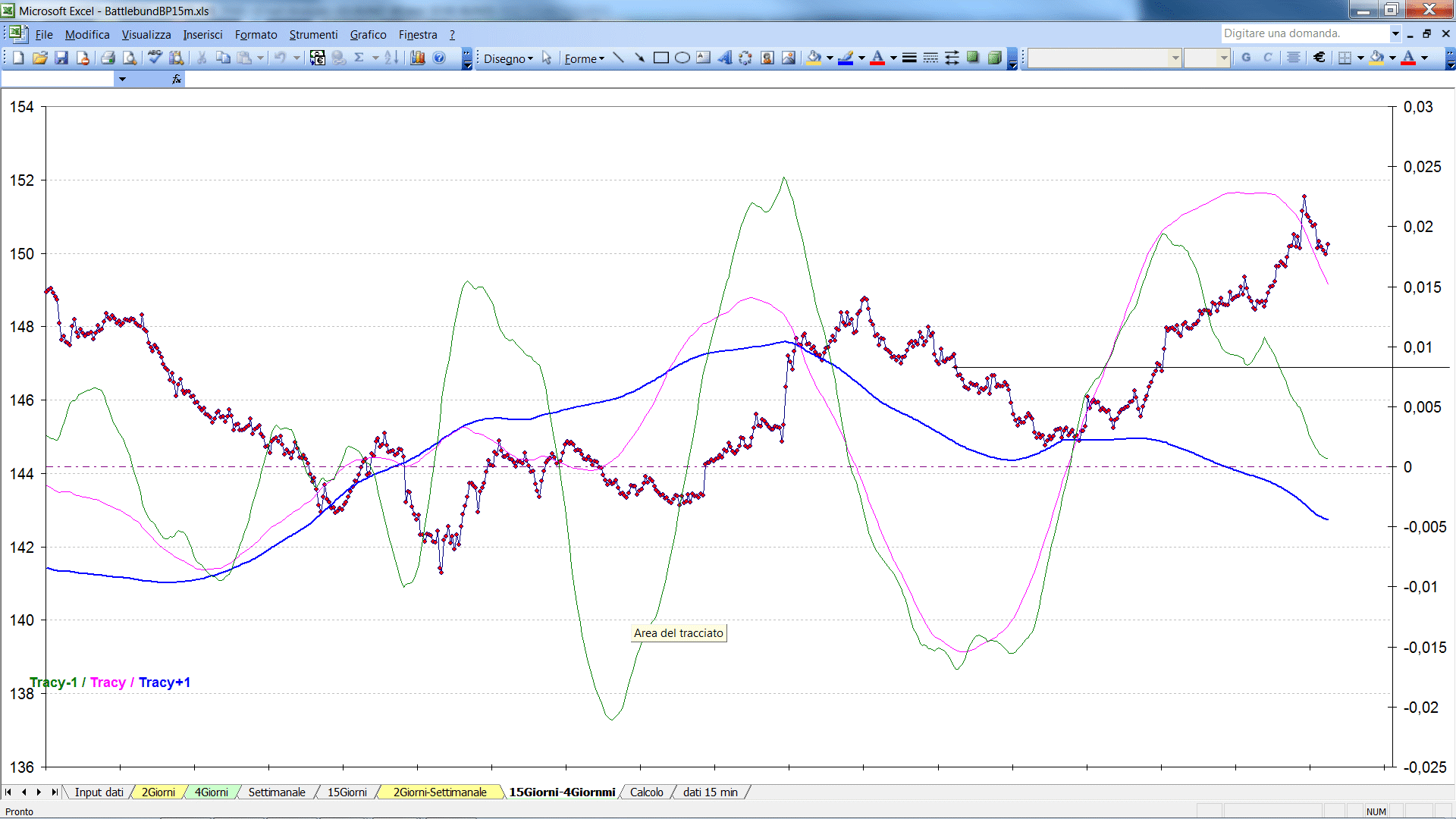The height and width of the screenshot is (819, 1456).
Task: Click the Digitare una domanda help field
Action: tap(1304, 33)
